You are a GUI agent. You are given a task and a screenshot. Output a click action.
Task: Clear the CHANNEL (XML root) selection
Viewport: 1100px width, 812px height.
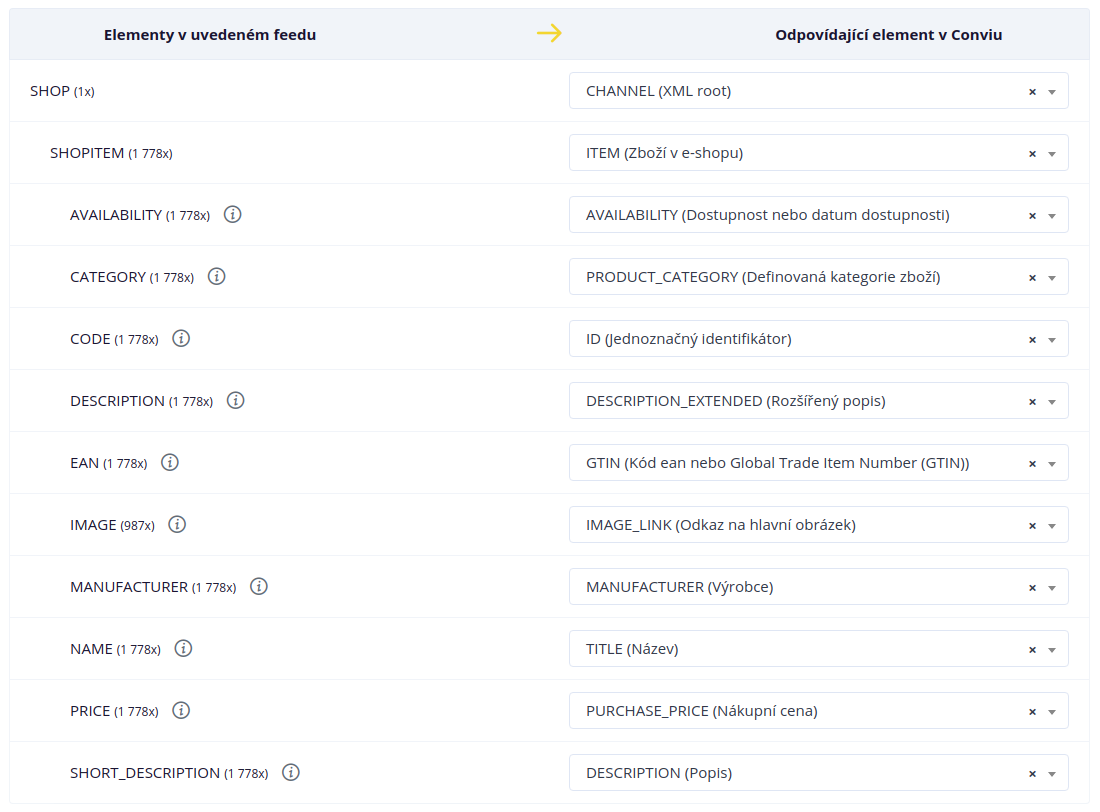tap(1032, 92)
